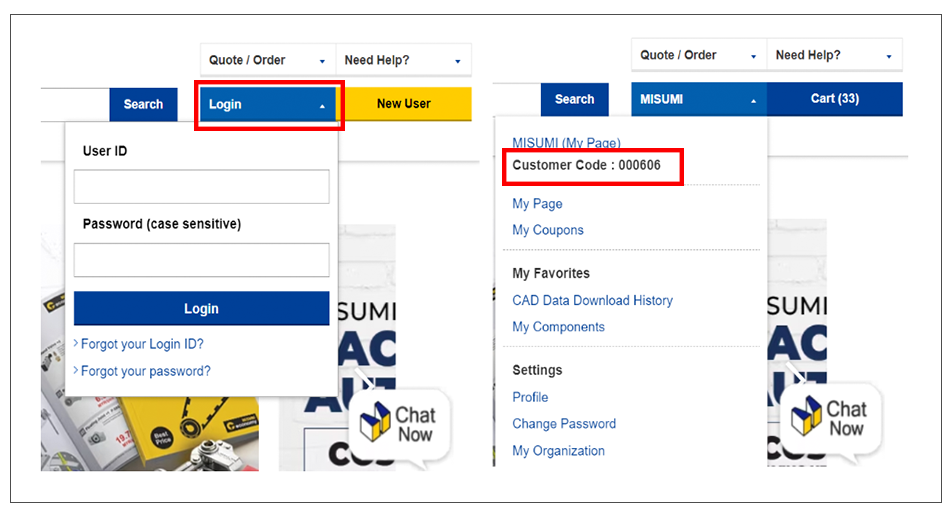Open My Components
This screenshot has width=950, height=514.
click(x=559, y=327)
